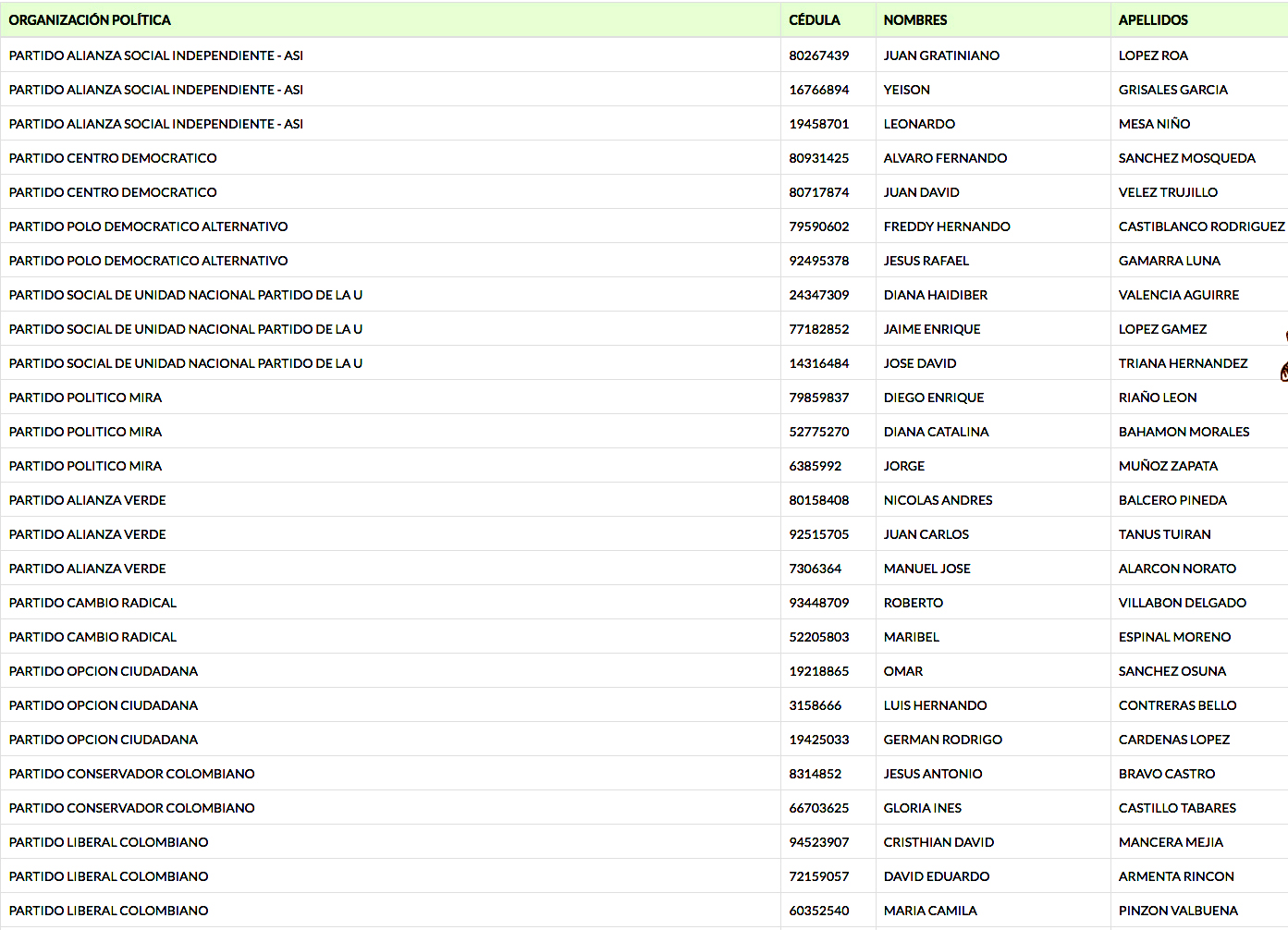Select the name GLORIA INES
Image resolution: width=1288 pixels, height=930 pixels.
922,808
